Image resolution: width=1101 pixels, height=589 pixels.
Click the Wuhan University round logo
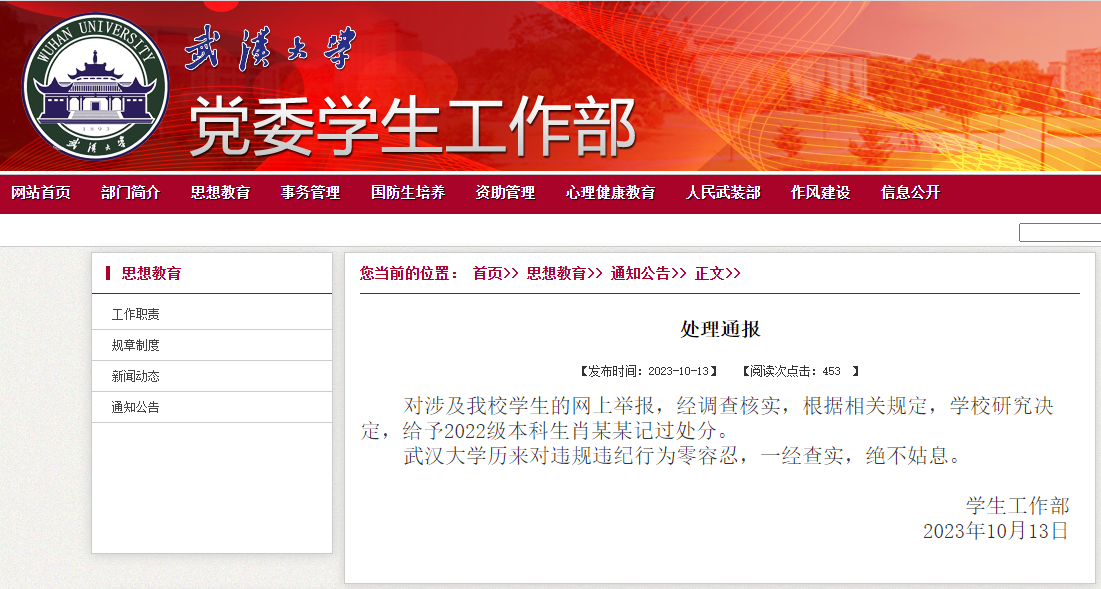[x=95, y=86]
